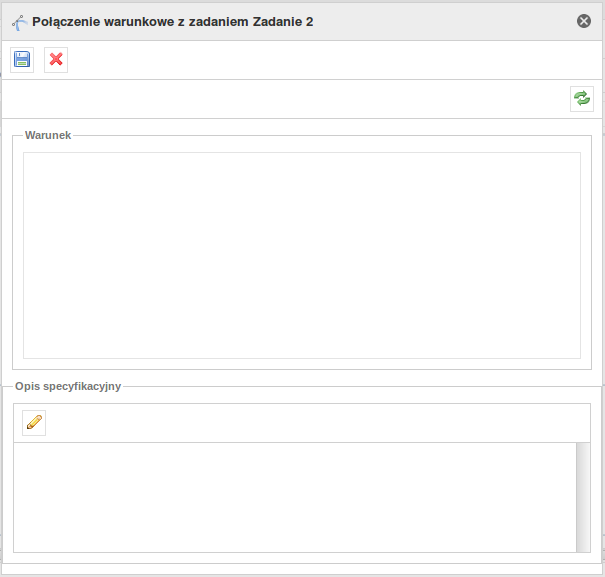Click the dialog title connection icon
This screenshot has width=605, height=577.
point(20,22)
